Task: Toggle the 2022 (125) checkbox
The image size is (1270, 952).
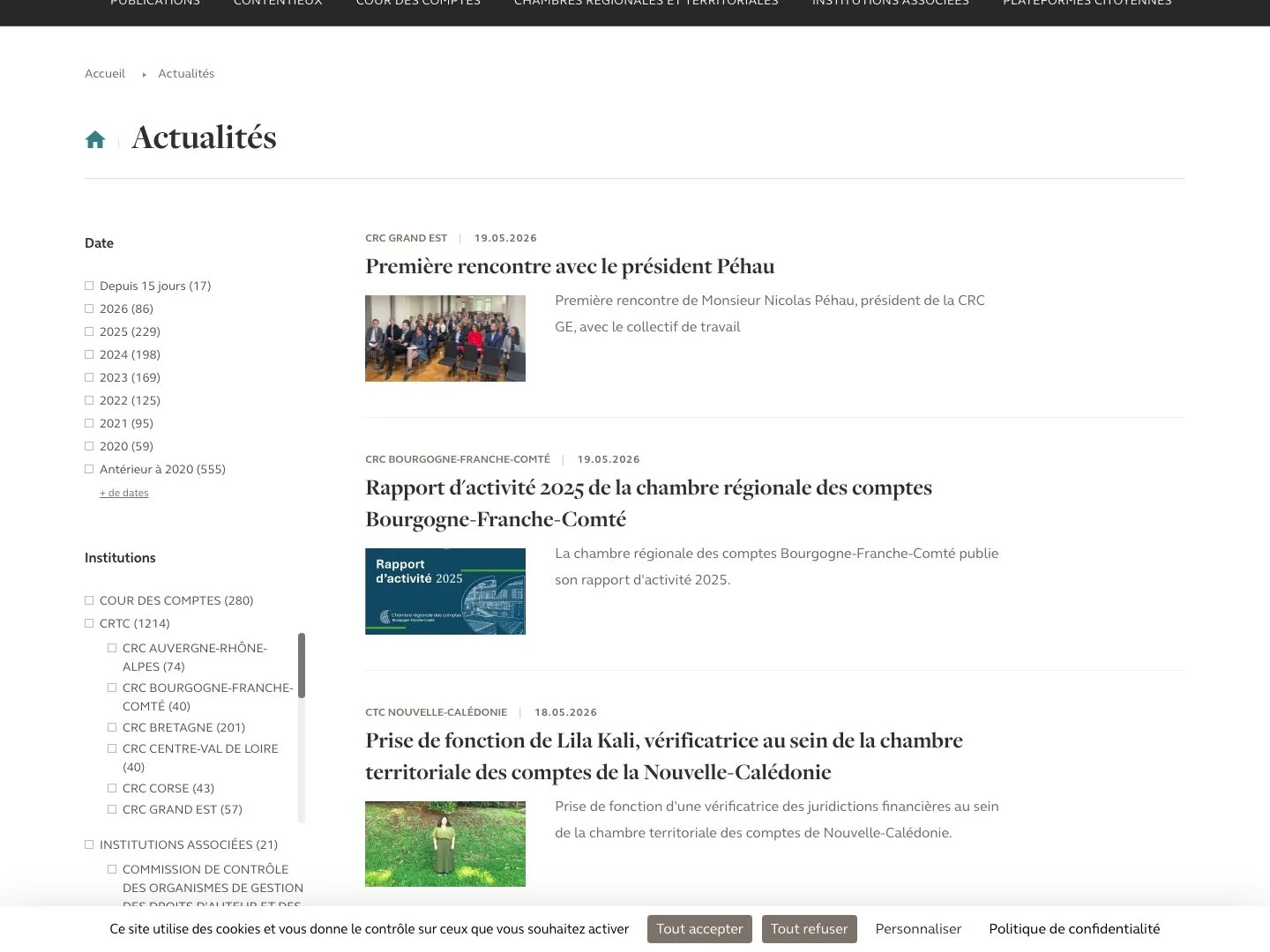Action: pos(89,400)
